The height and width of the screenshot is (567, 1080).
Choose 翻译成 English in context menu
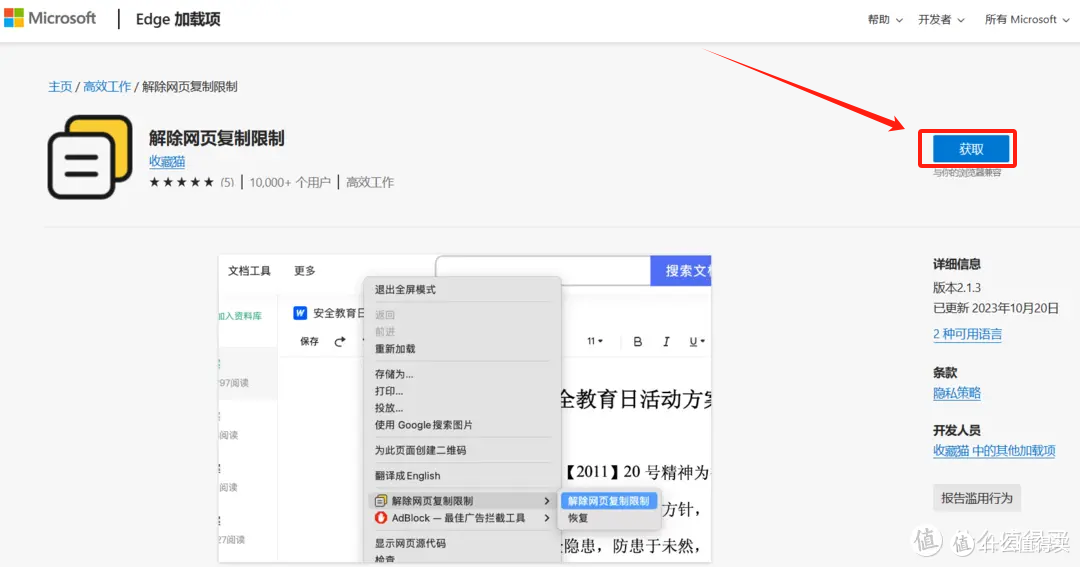407,476
